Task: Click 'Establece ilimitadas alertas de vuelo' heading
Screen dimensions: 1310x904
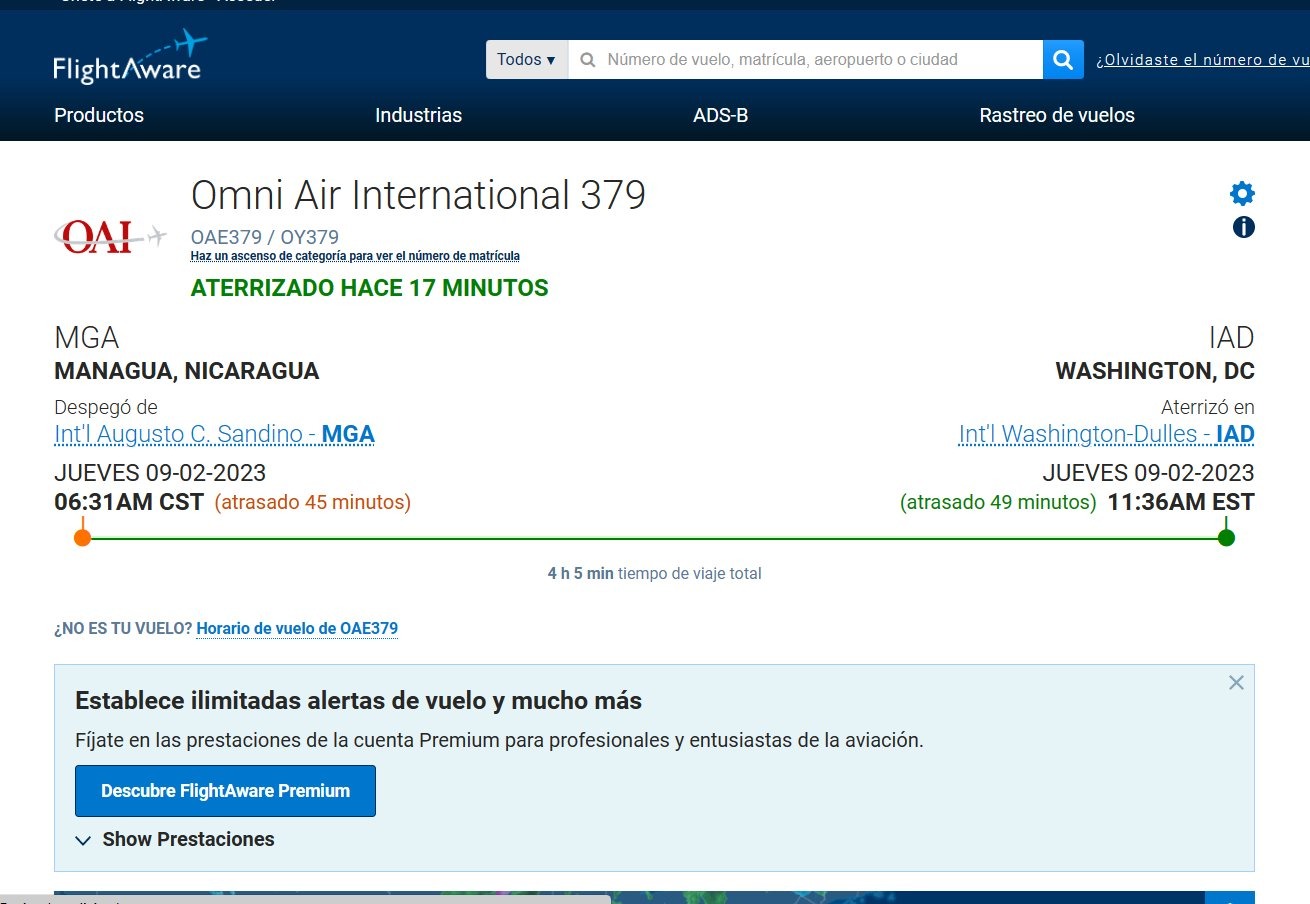Action: point(358,701)
